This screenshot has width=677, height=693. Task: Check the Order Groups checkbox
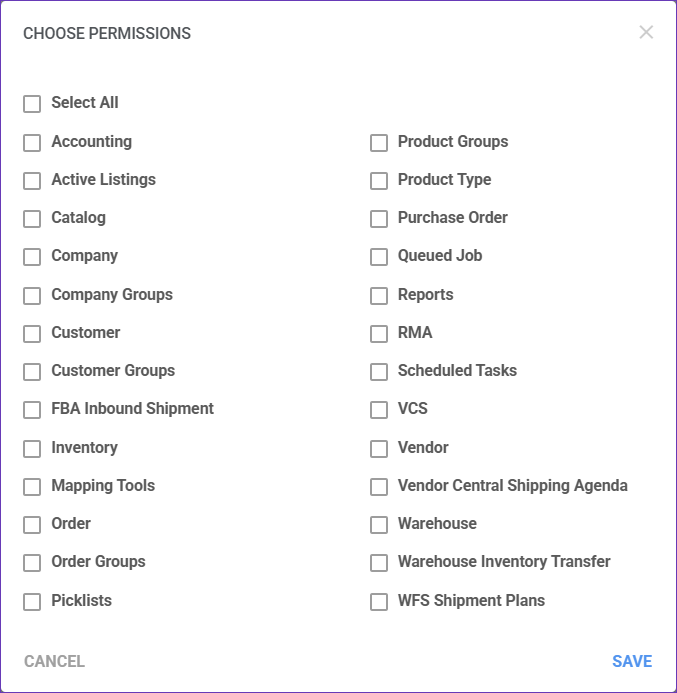[x=32, y=563]
